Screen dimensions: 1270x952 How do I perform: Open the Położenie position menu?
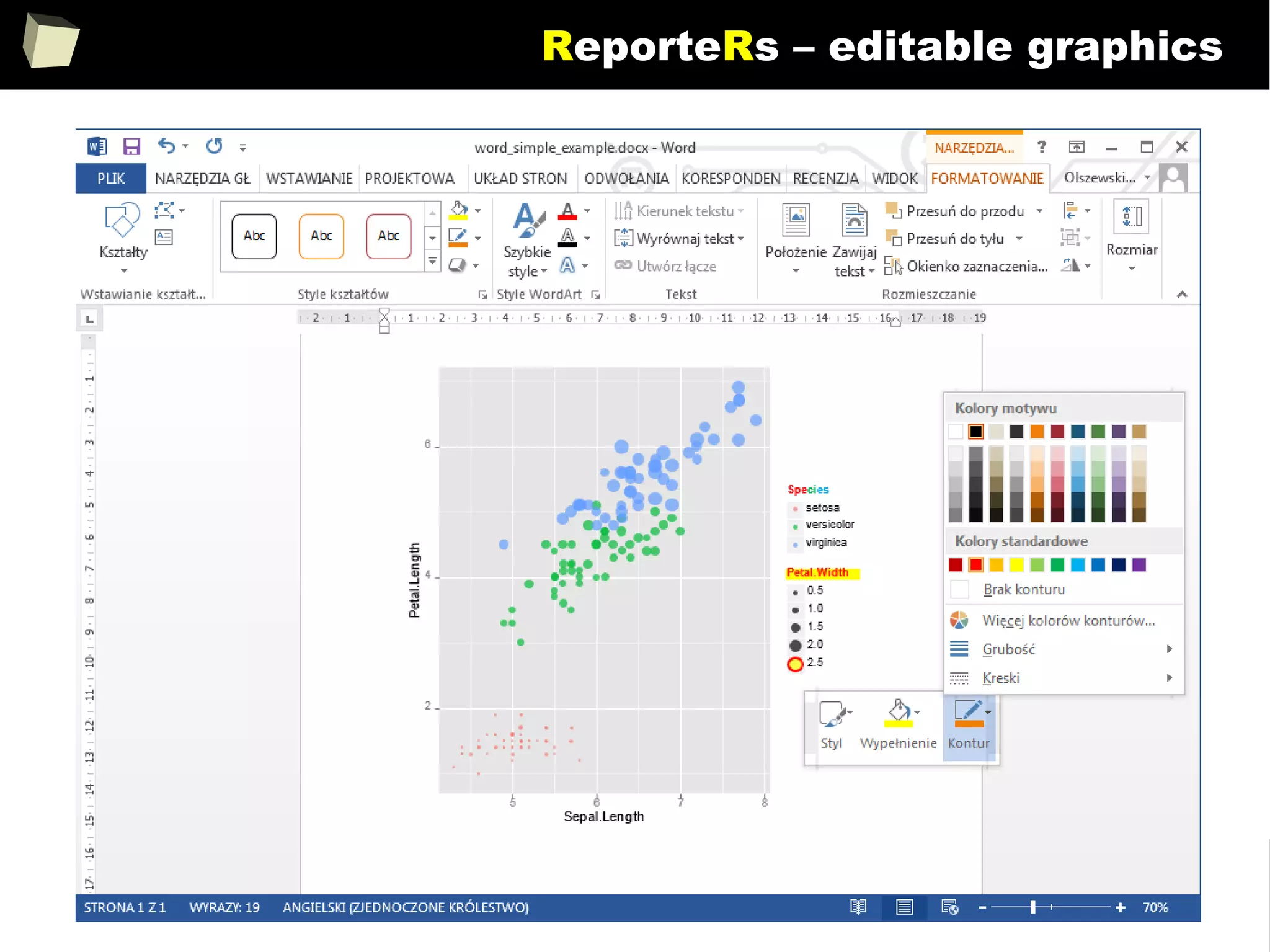pyautogui.click(x=796, y=239)
